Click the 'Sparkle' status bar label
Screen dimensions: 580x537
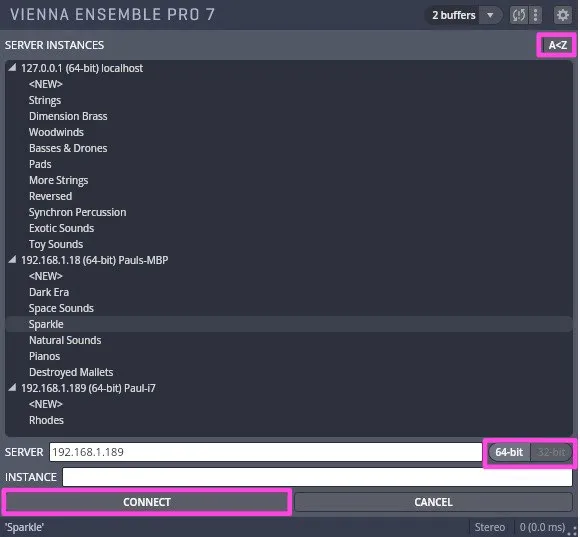pos(24,527)
